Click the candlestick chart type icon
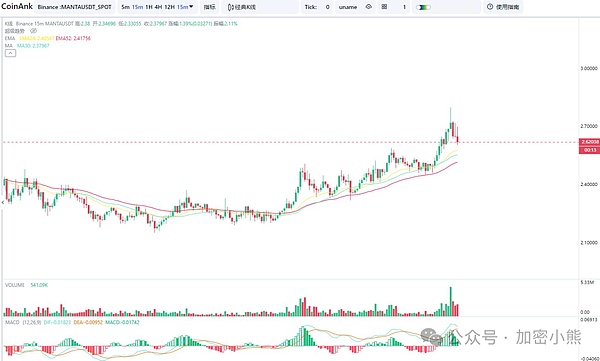The image size is (600, 361). (x=230, y=7)
